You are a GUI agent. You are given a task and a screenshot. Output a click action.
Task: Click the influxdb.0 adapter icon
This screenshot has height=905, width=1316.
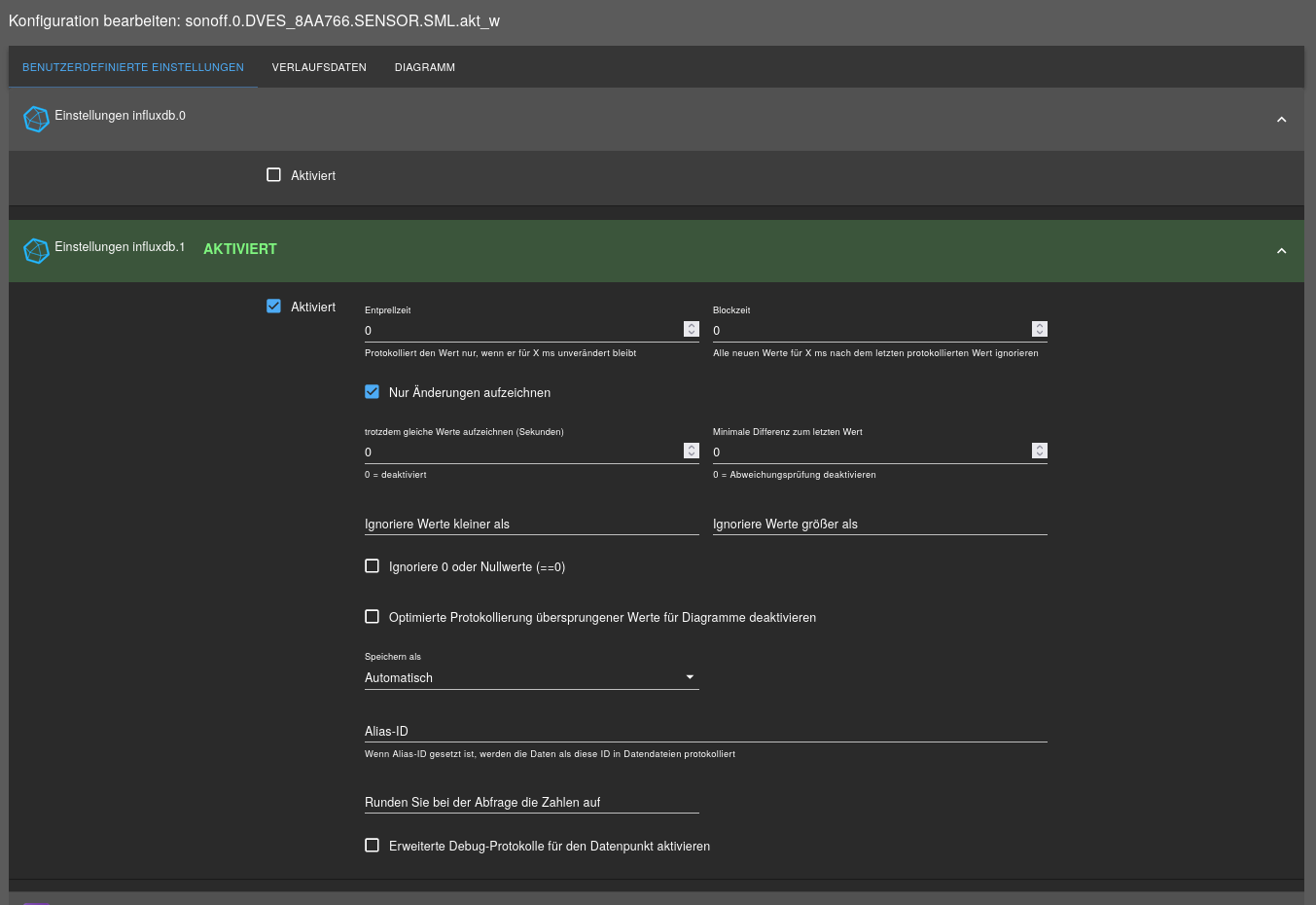36,119
